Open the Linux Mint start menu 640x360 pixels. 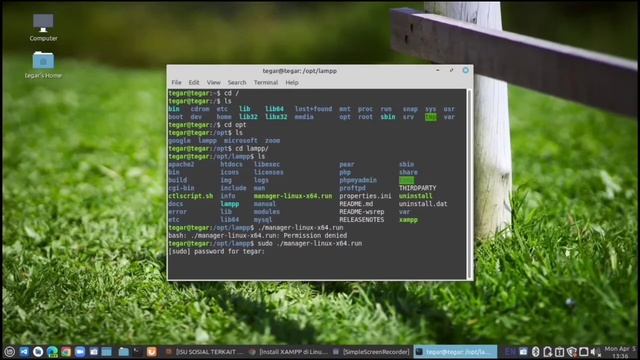click(9, 351)
